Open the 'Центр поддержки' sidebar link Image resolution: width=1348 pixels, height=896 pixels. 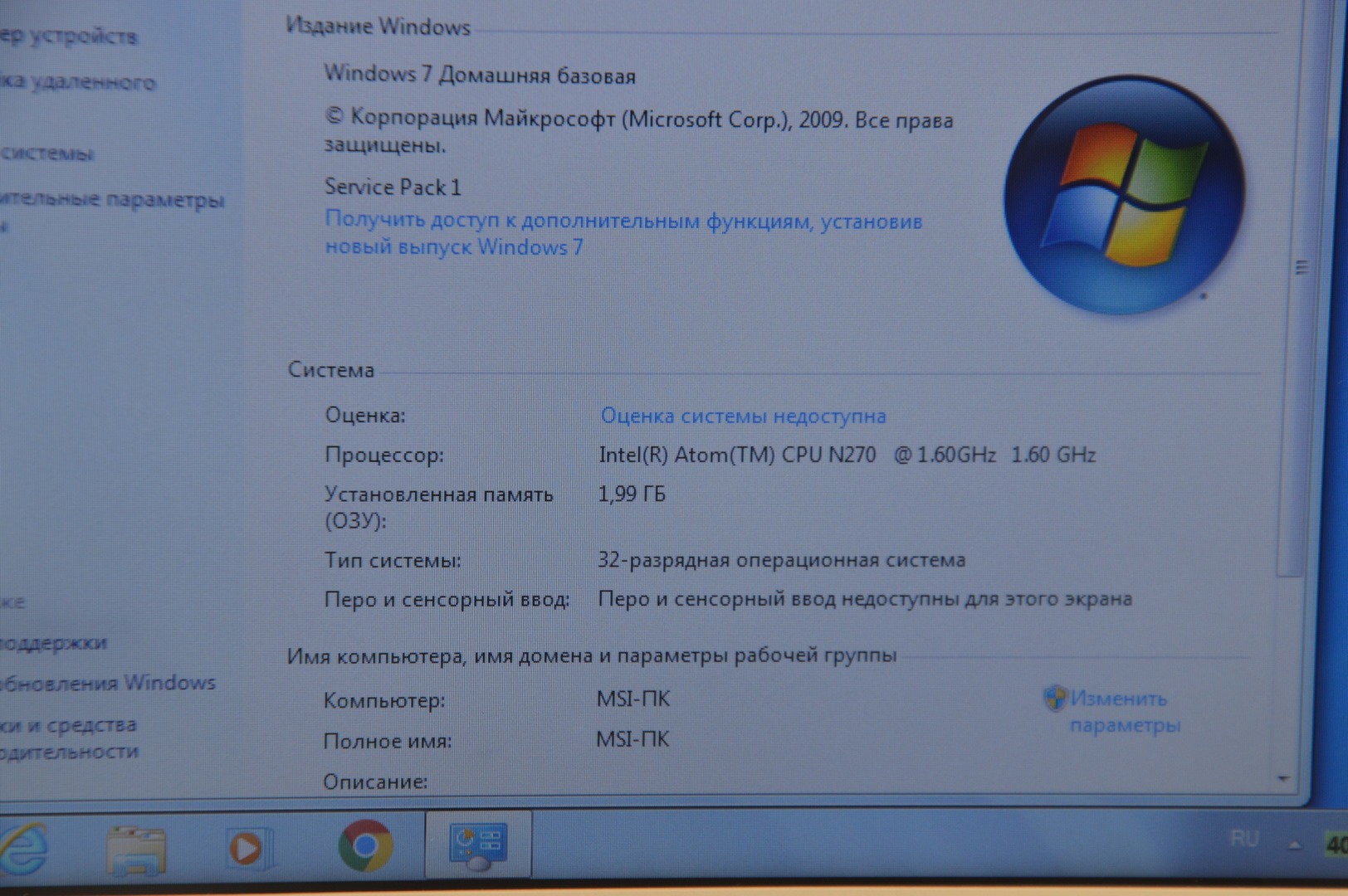(x=53, y=642)
